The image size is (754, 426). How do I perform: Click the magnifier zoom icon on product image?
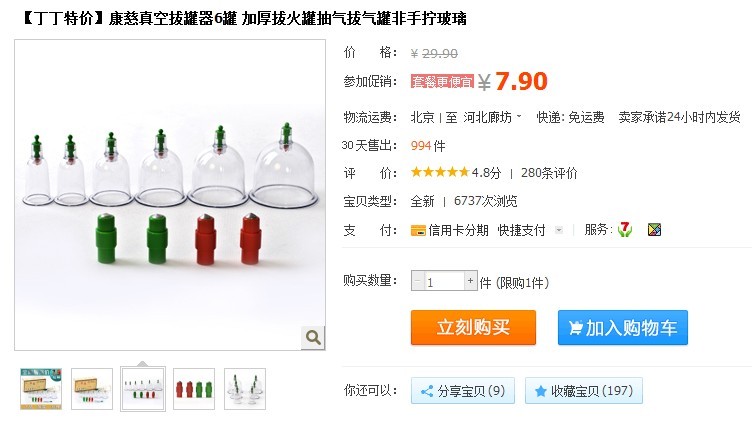(313, 338)
